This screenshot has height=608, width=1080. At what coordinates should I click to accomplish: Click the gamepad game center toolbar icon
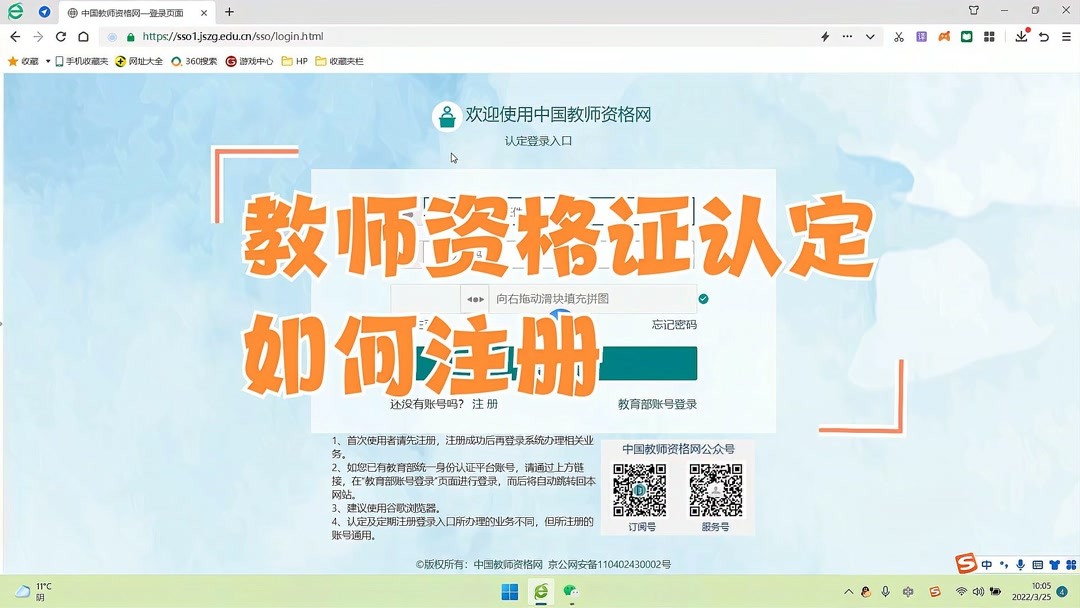[943, 36]
